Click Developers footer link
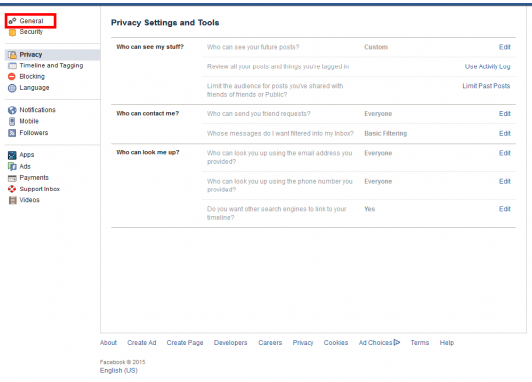The image size is (532, 382). [231, 343]
